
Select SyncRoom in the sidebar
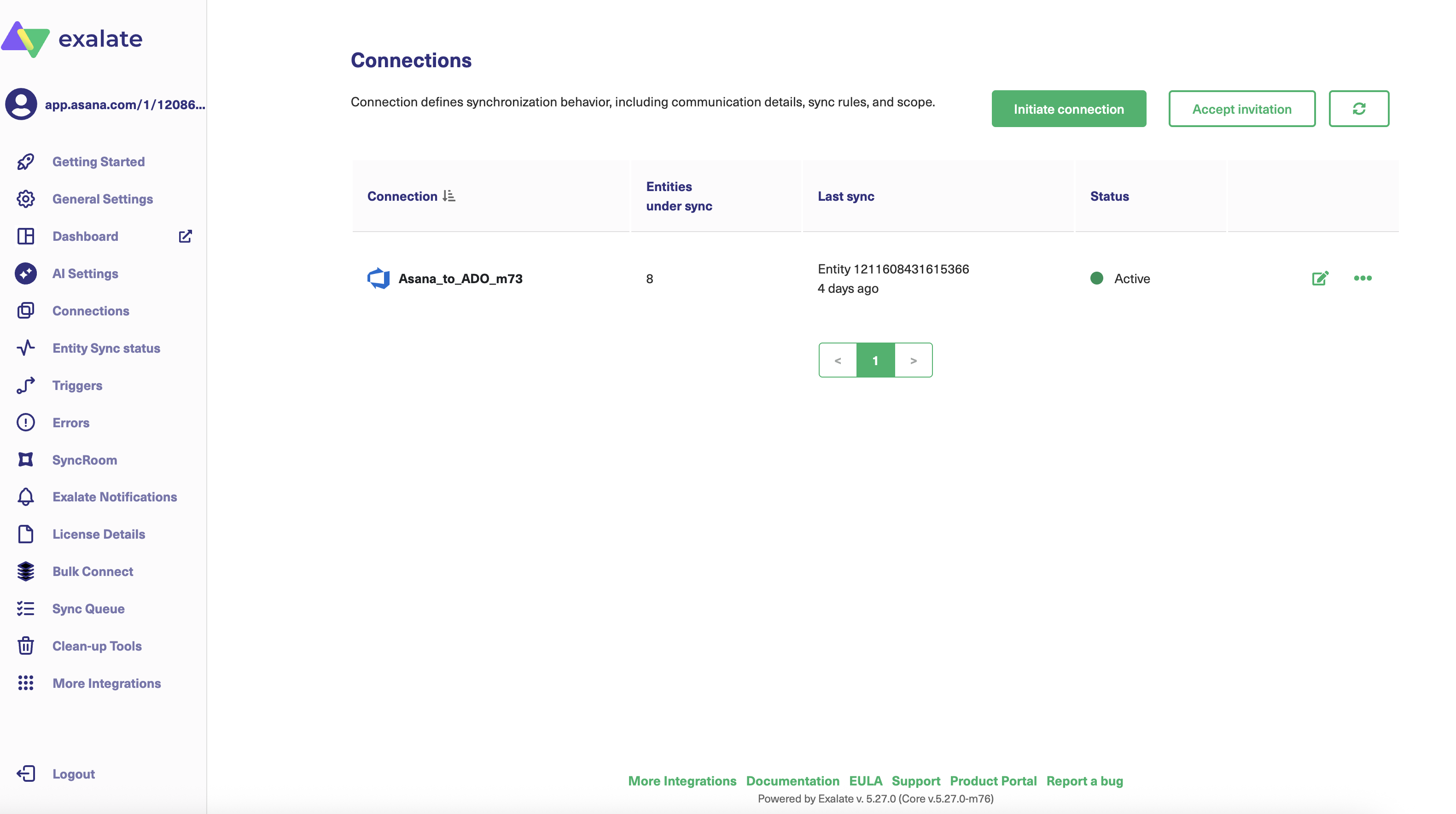point(84,460)
